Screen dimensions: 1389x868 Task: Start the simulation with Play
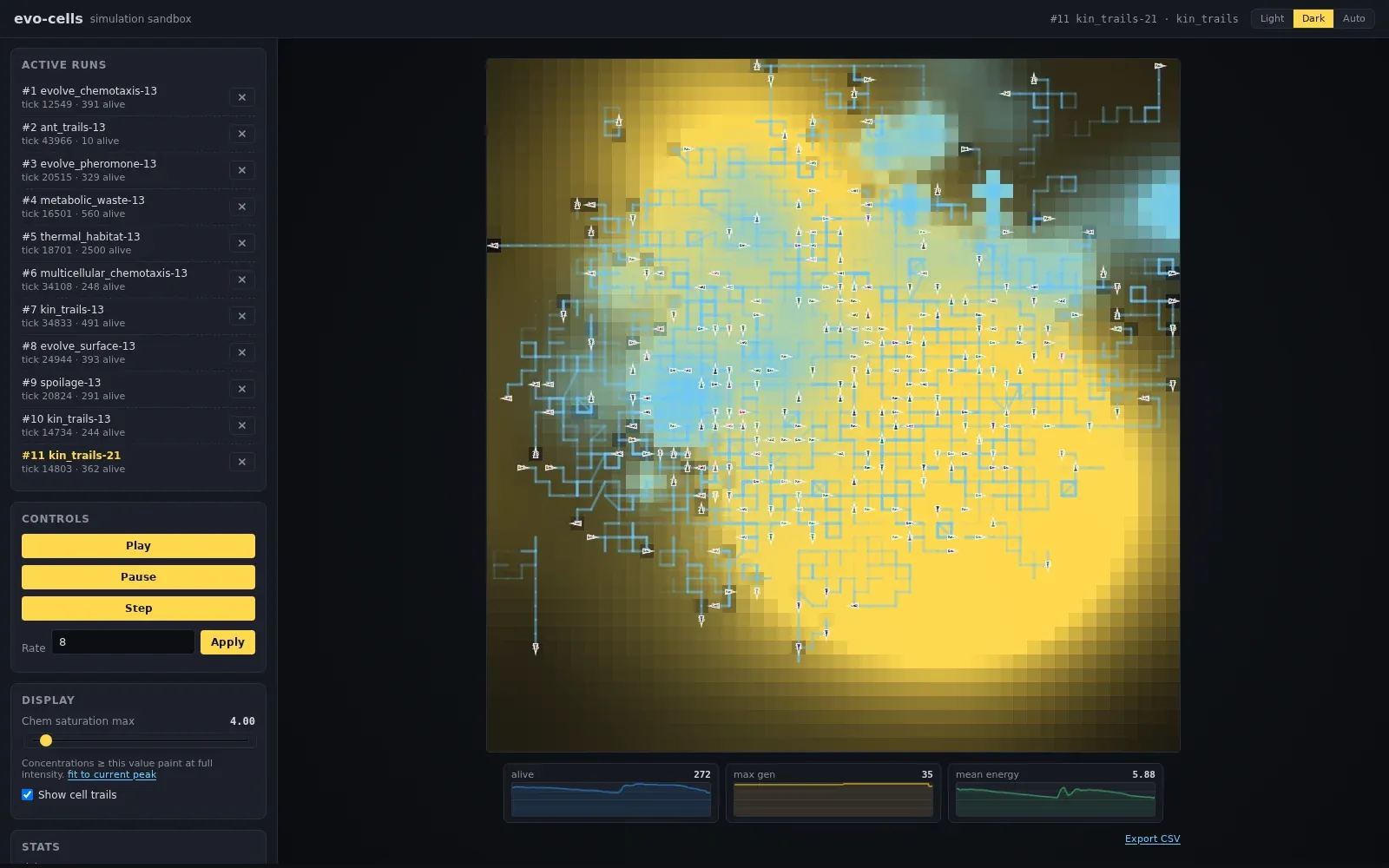click(138, 546)
